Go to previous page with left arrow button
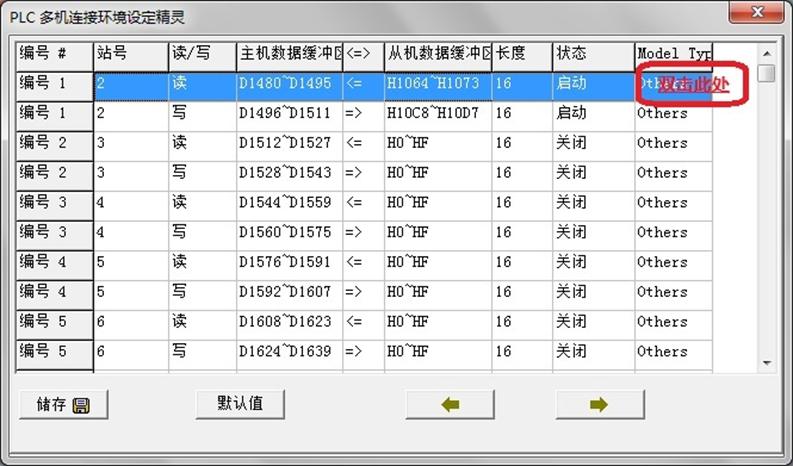Viewport: 793px width, 466px height. 450,404
